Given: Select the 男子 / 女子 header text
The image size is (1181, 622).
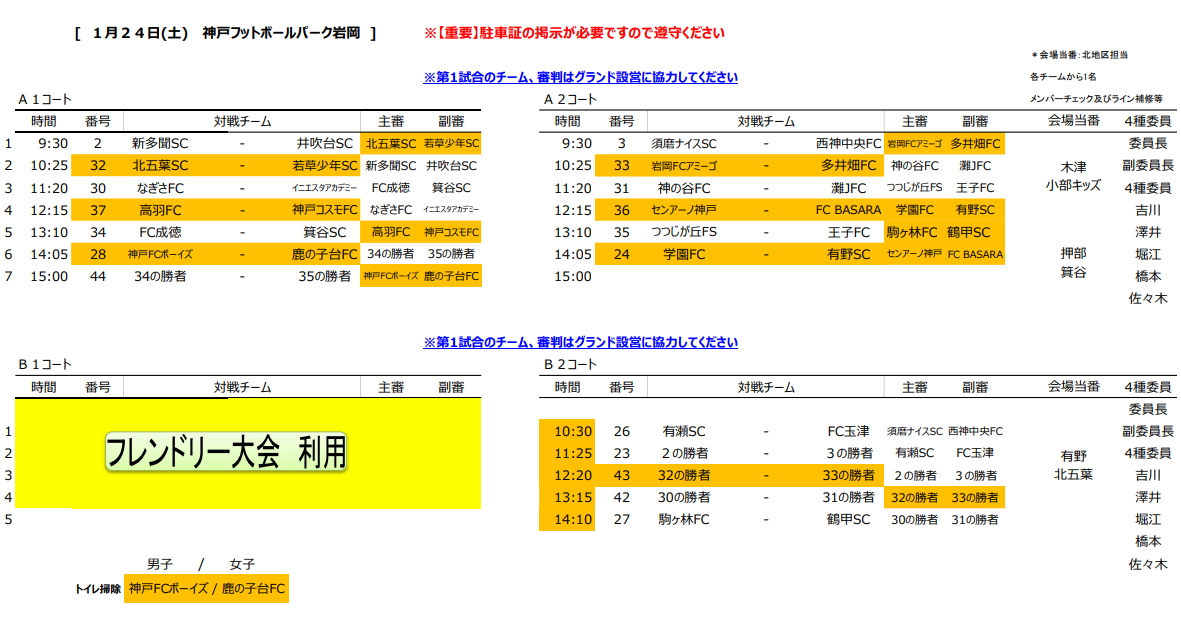Looking at the screenshot, I should [x=200, y=564].
